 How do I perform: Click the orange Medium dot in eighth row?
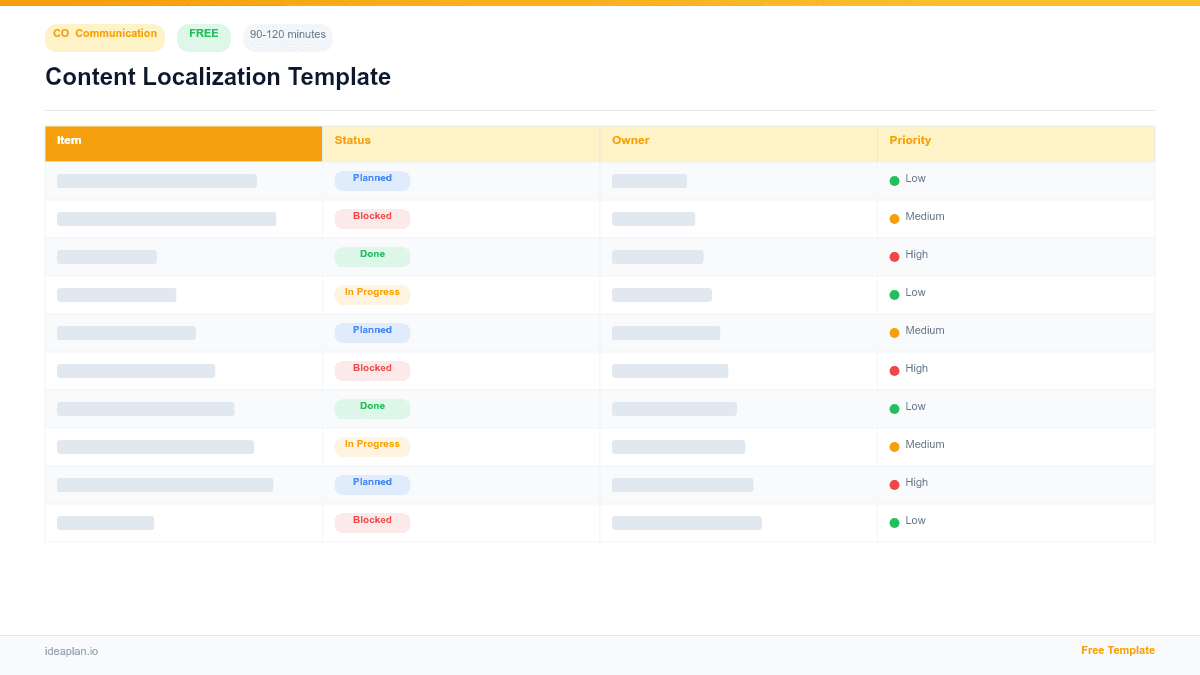(x=894, y=445)
